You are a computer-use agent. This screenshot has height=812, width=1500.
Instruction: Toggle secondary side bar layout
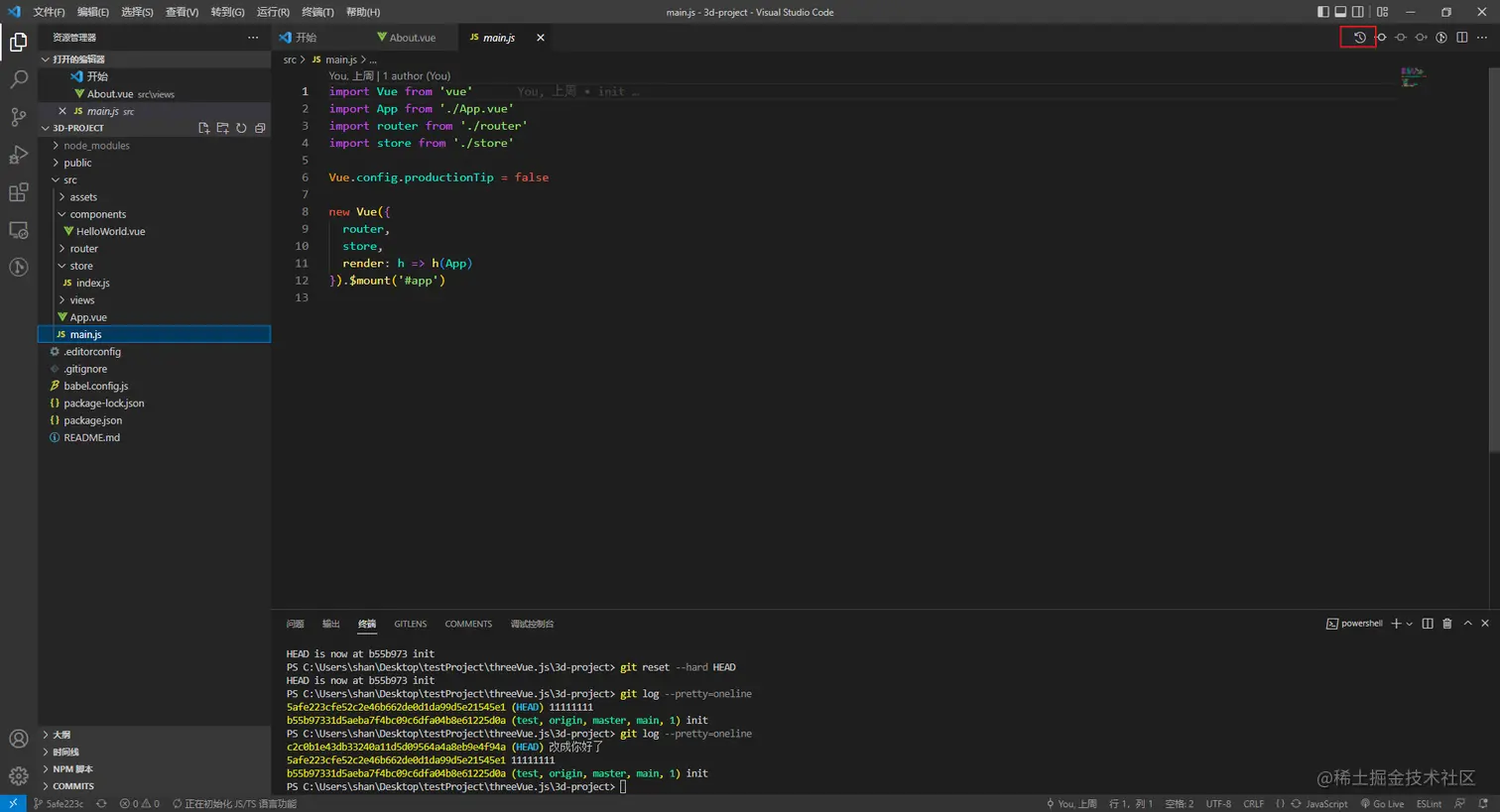(x=1358, y=12)
